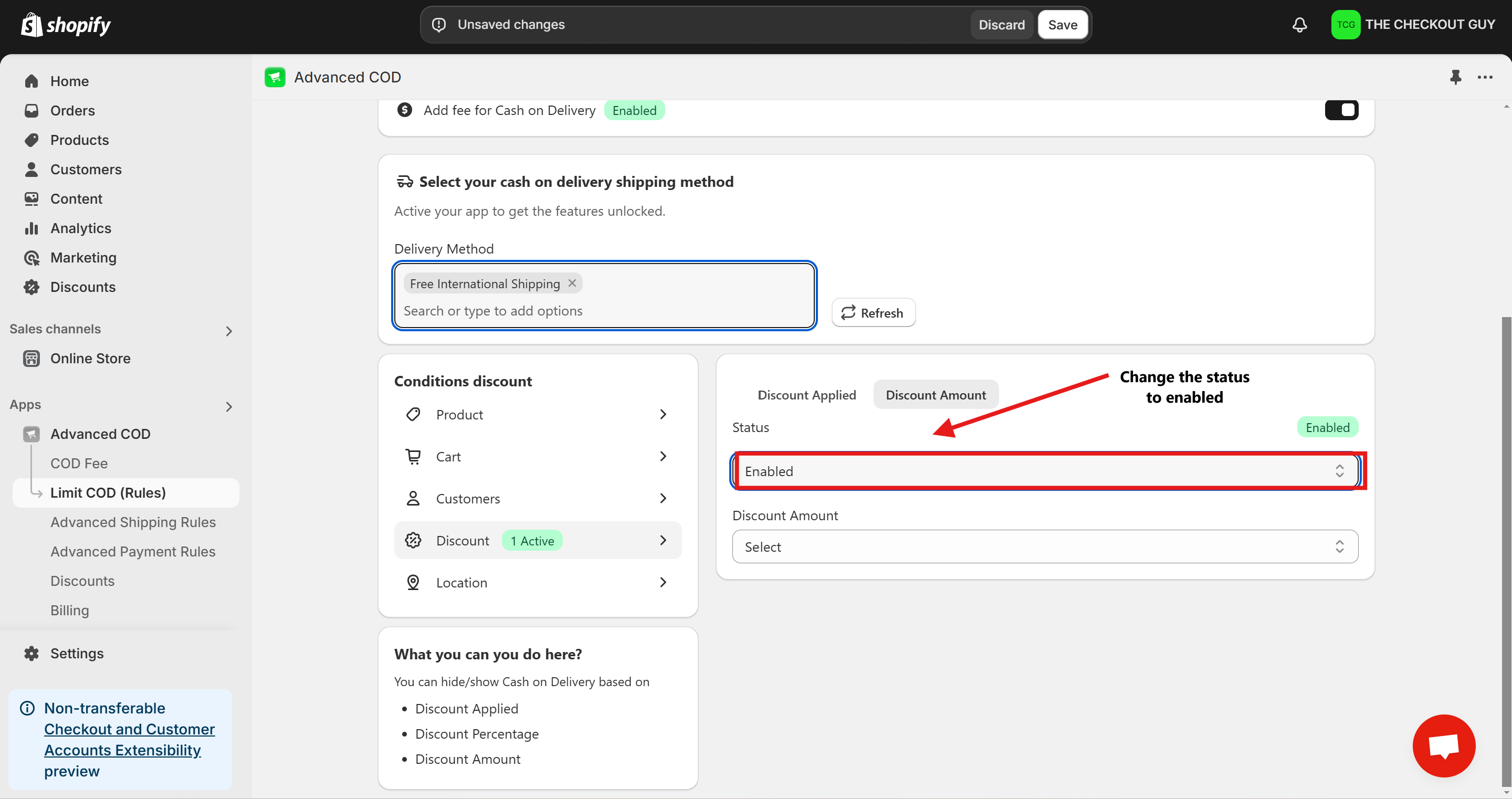The height and width of the screenshot is (799, 1512).
Task: Open Marketing in the sidebar
Action: pyautogui.click(x=83, y=258)
